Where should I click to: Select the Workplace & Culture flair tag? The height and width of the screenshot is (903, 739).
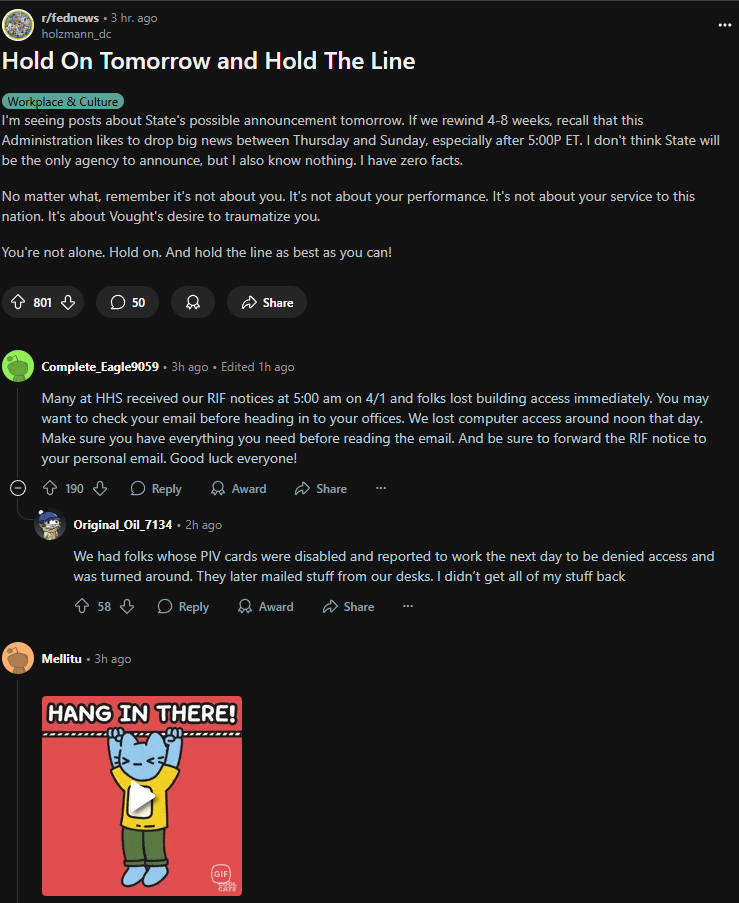63,101
